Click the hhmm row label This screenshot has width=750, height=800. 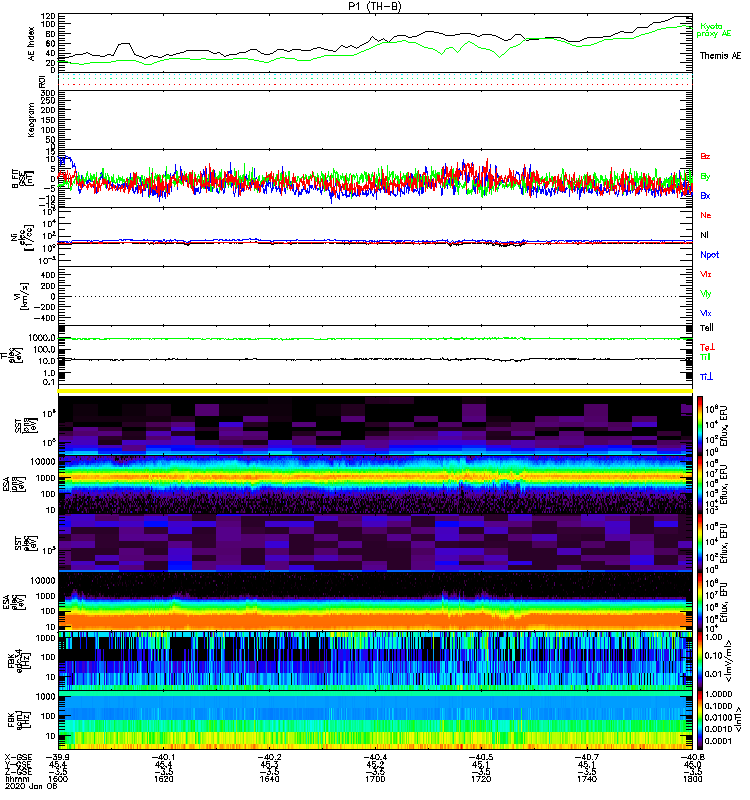tap(15, 779)
